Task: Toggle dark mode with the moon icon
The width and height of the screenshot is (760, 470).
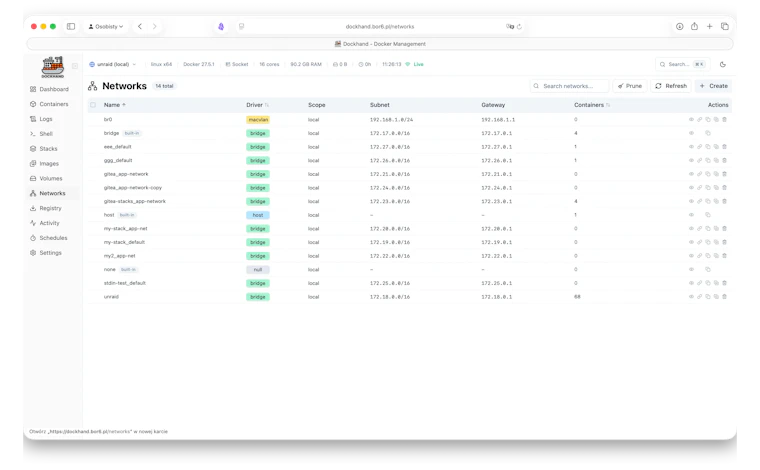Action: point(723,64)
